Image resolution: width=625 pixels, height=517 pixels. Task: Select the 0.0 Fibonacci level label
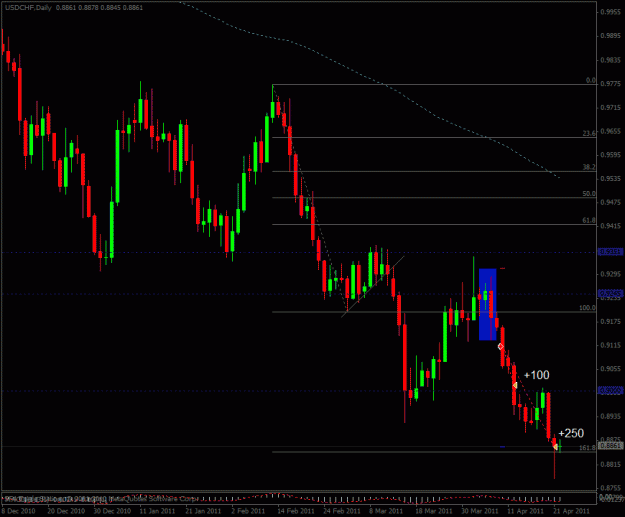591,81
